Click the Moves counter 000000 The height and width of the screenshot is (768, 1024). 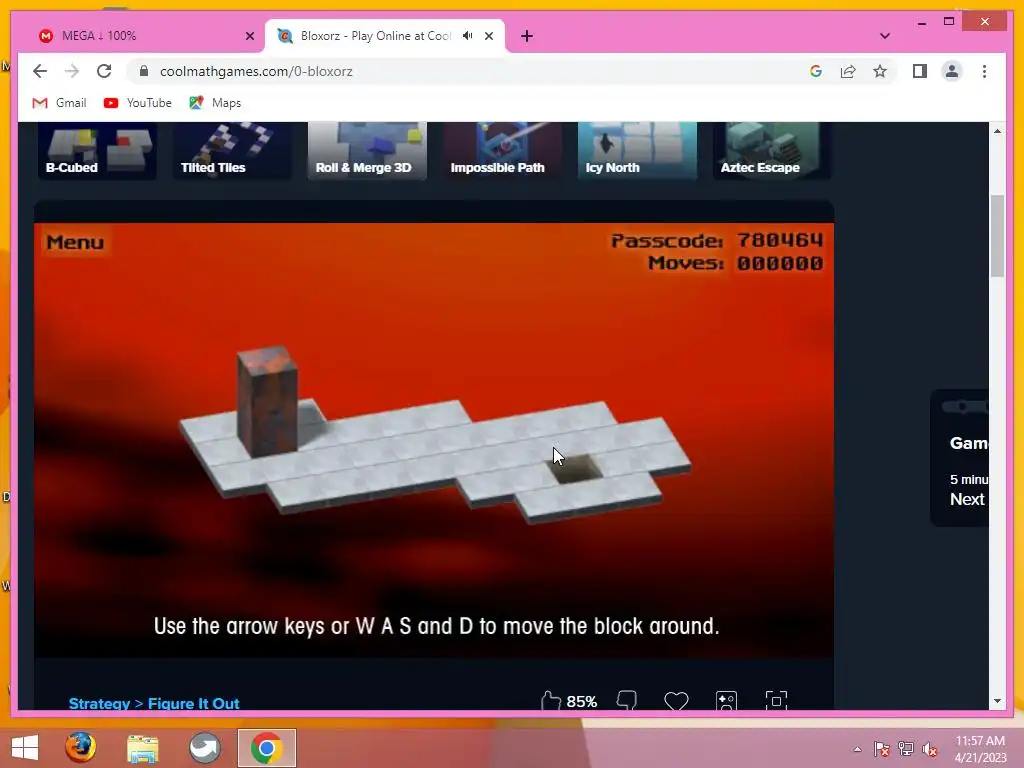(780, 263)
